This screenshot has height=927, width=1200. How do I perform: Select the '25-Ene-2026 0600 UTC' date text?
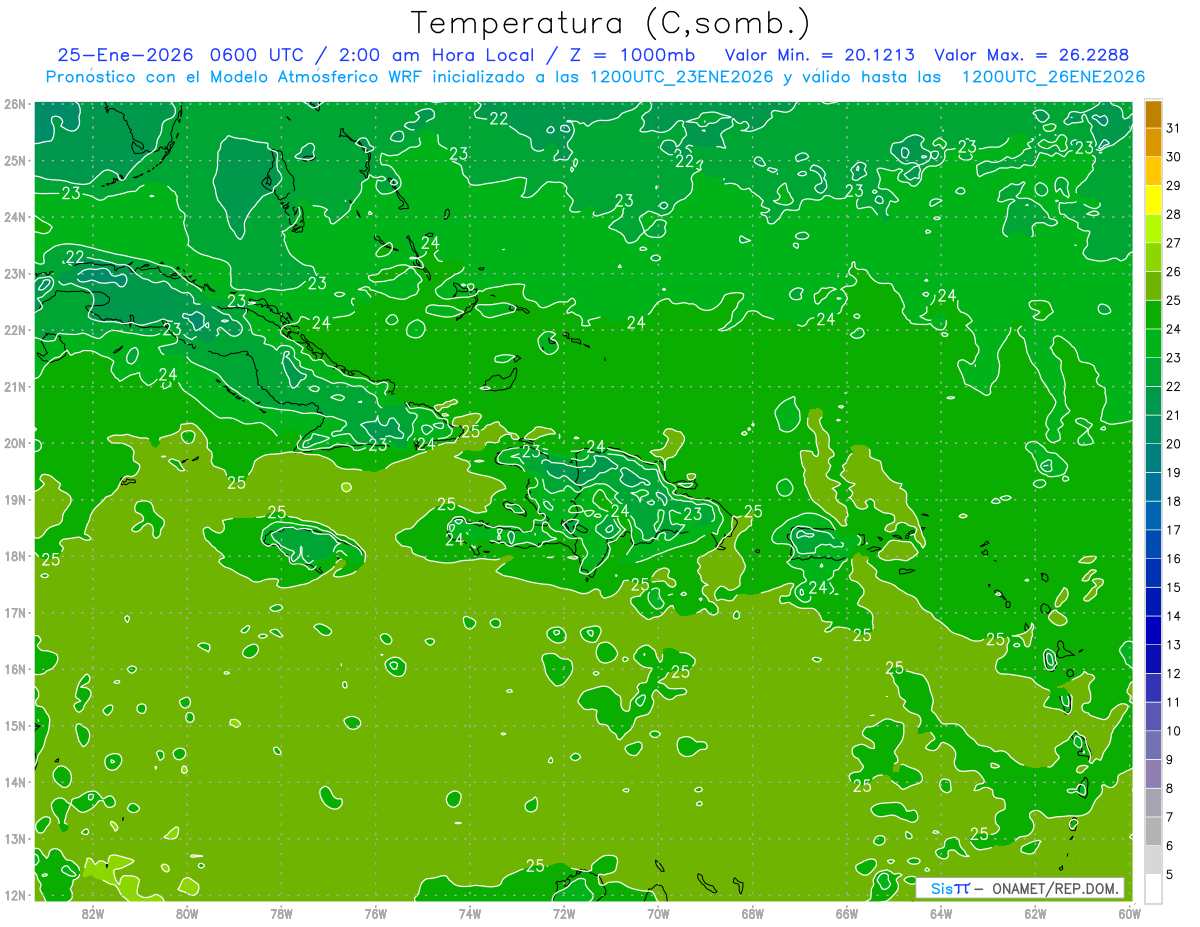point(179,55)
